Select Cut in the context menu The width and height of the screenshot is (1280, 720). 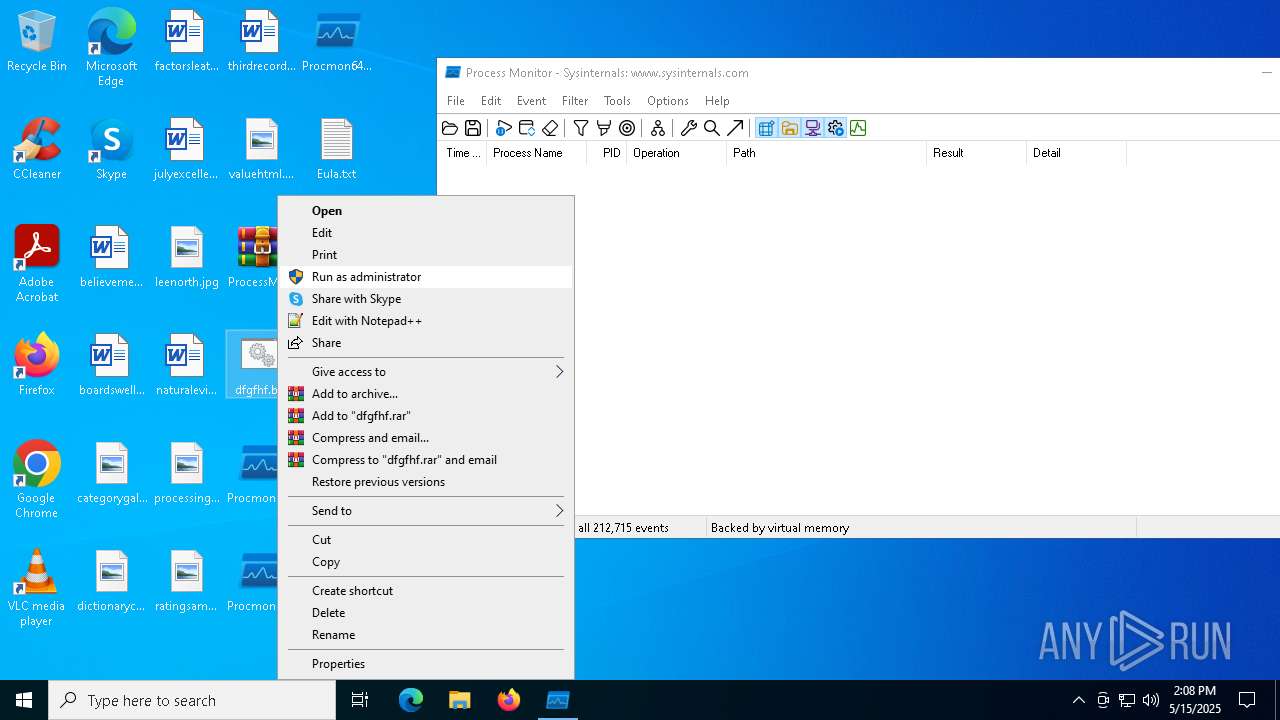point(426,540)
